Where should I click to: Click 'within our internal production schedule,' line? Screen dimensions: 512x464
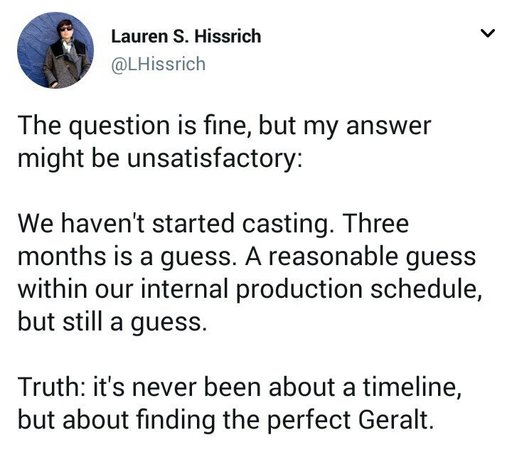[x=250, y=289]
